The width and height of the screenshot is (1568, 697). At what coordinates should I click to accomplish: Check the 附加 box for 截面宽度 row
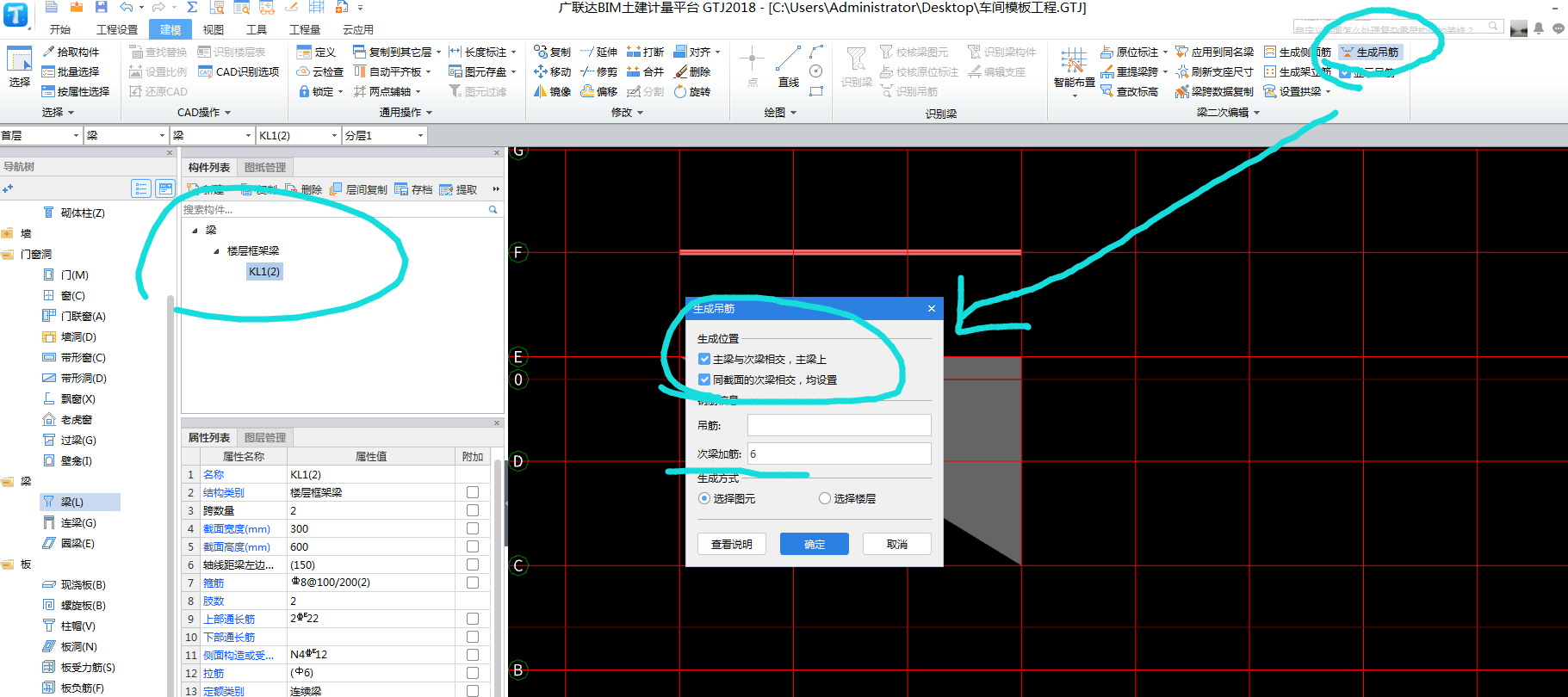pyautogui.click(x=473, y=528)
